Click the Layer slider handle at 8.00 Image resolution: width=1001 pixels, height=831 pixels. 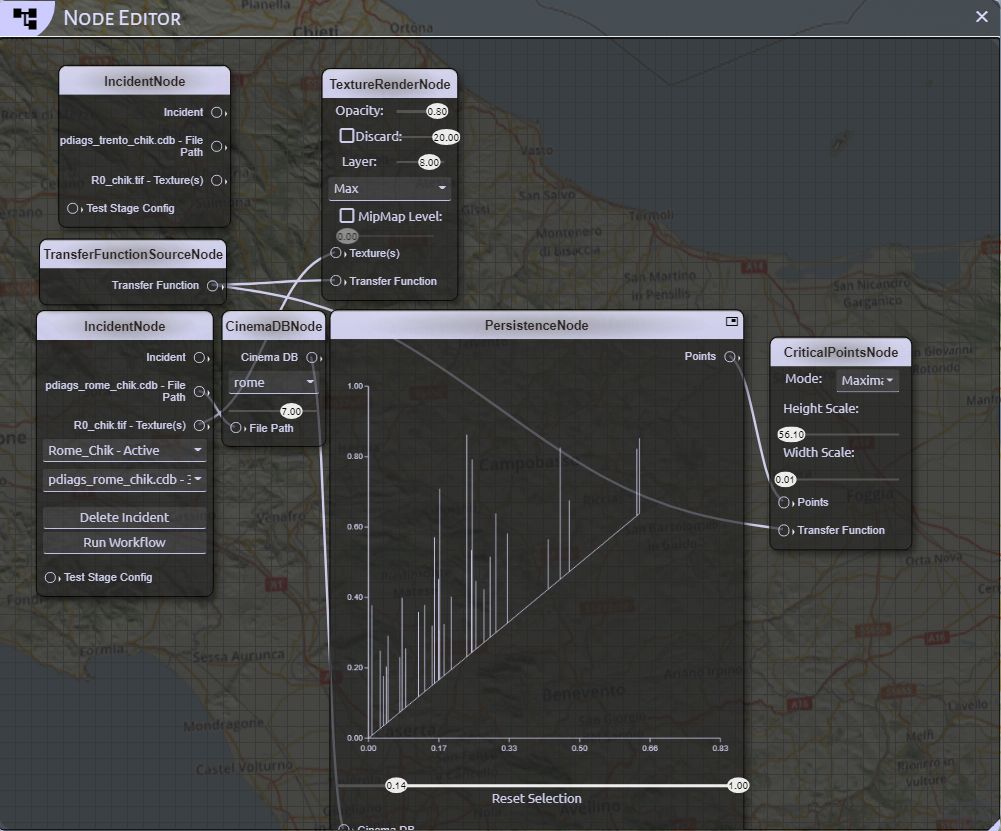coord(429,162)
